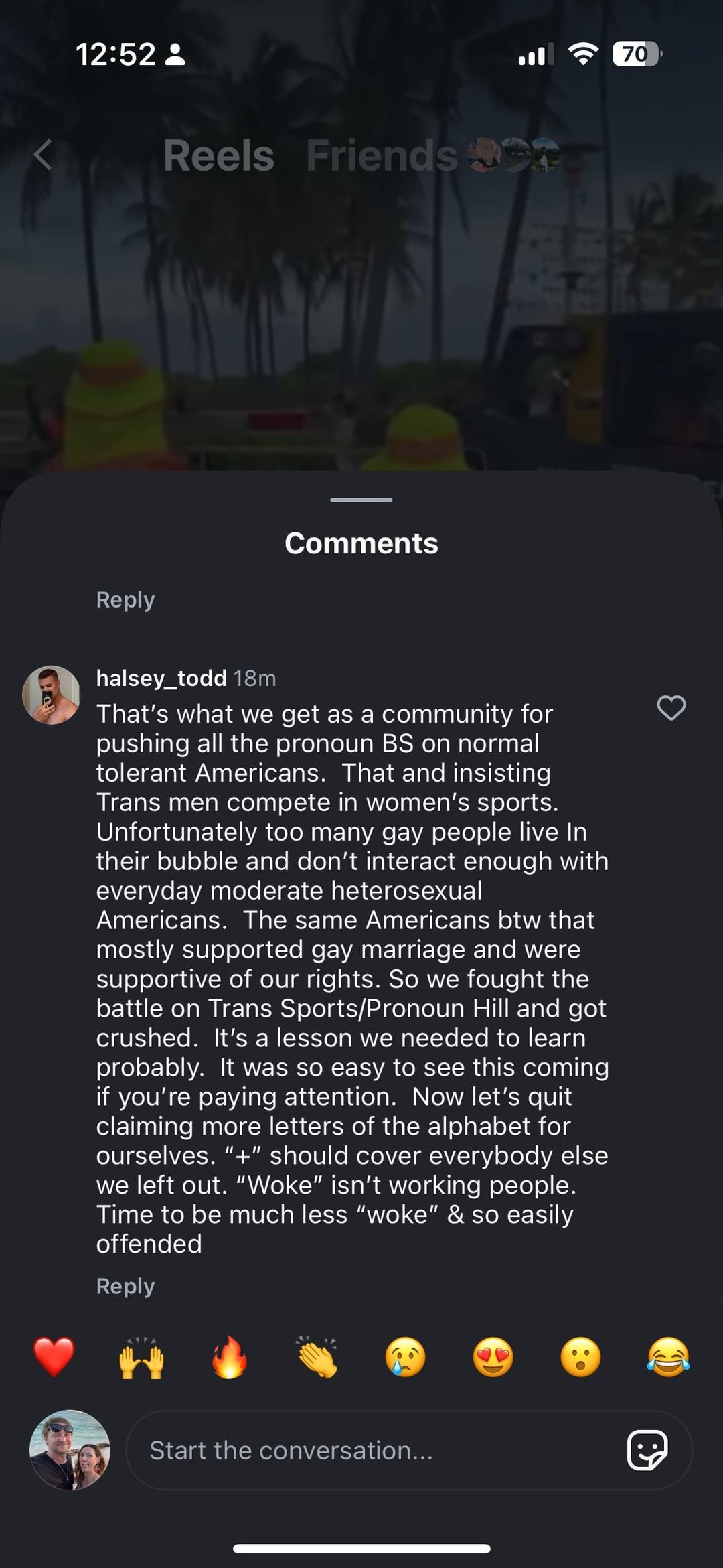Open halsey_todd's profile picture
The height and width of the screenshot is (1568, 723).
pyautogui.click(x=51, y=695)
